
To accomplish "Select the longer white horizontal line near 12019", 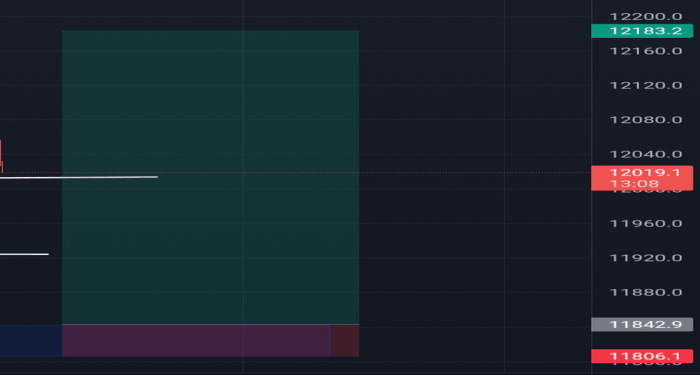I will (79, 178).
